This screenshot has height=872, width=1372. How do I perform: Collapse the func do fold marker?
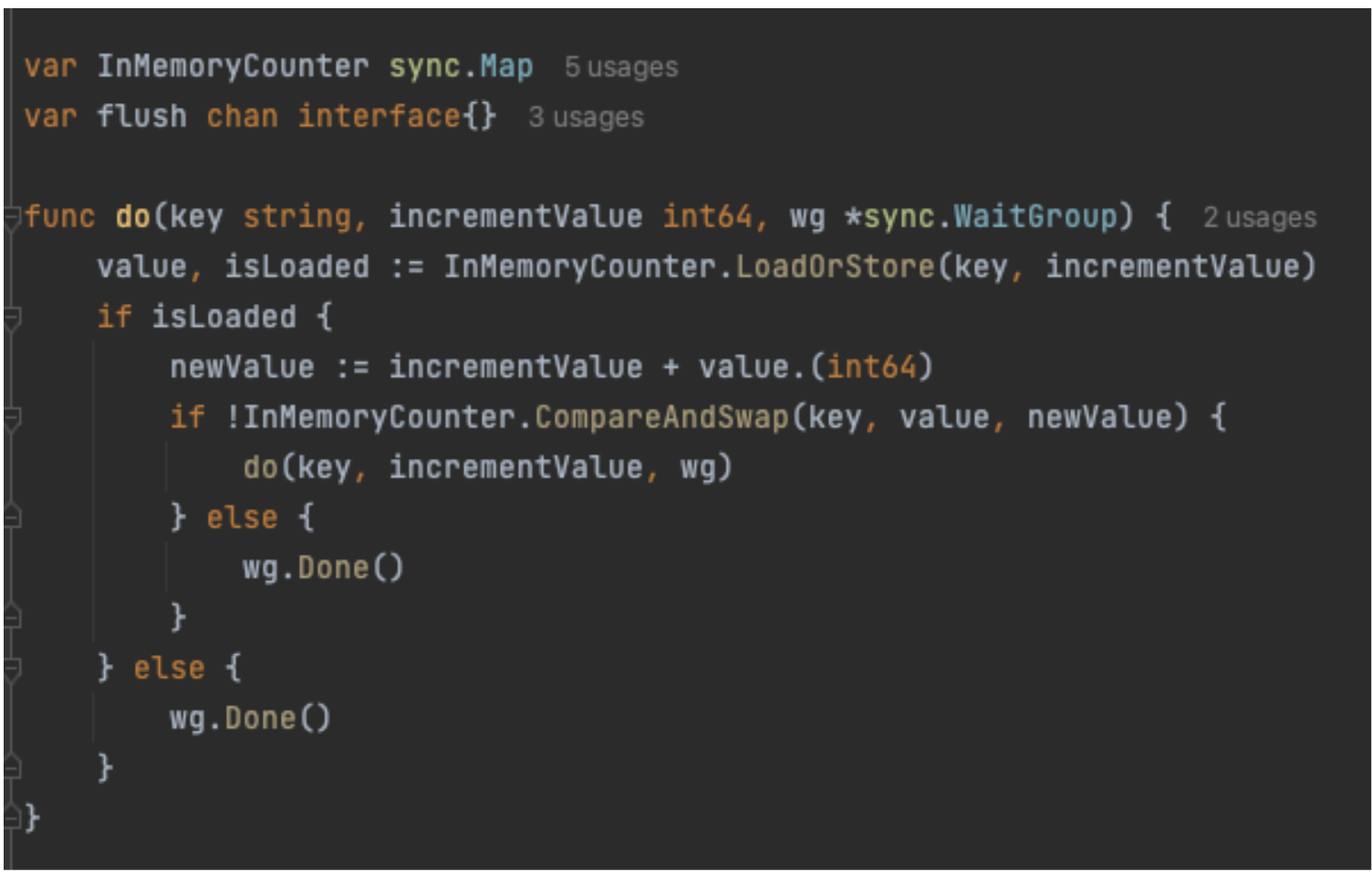(12, 218)
